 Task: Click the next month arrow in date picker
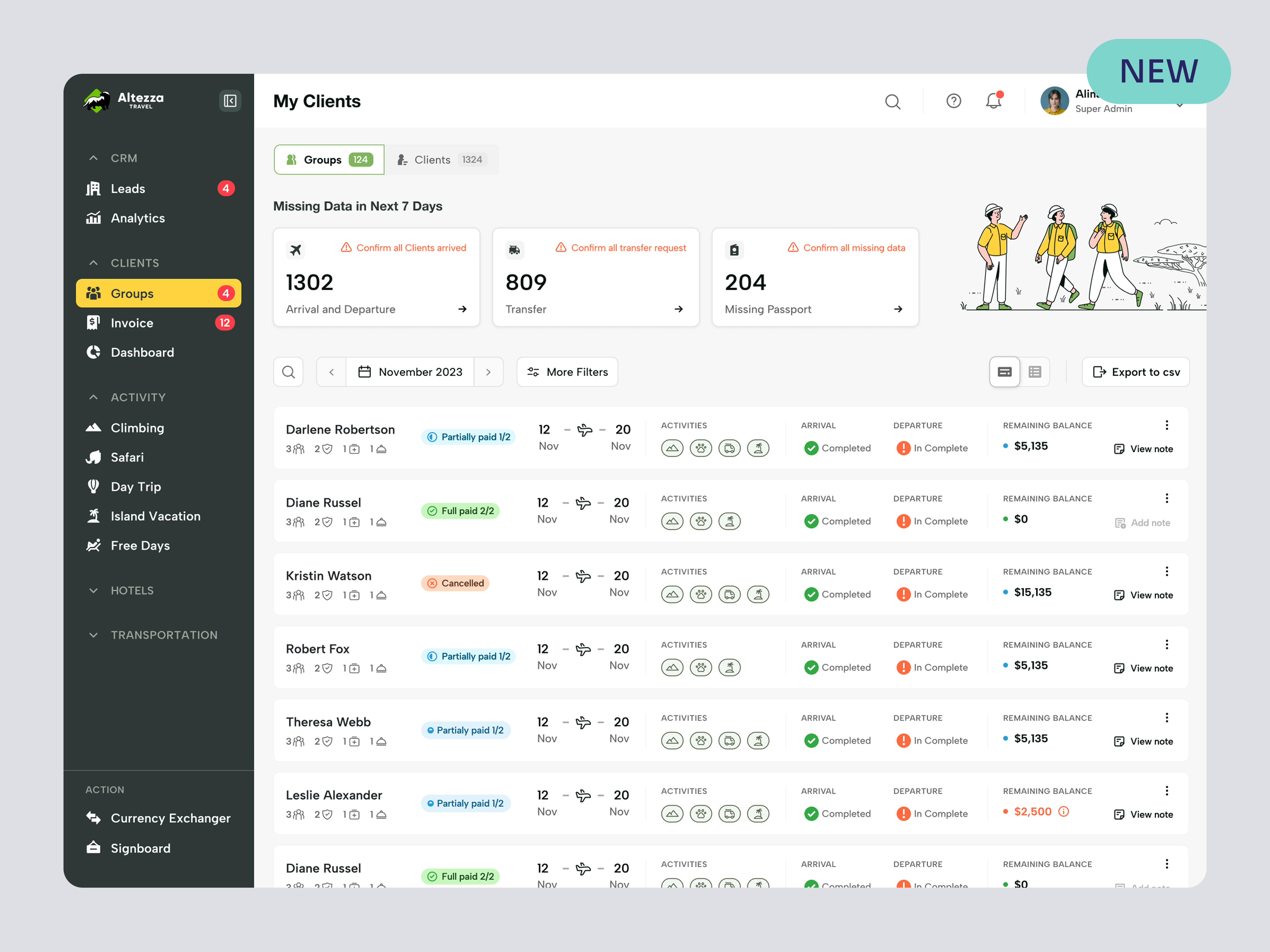[489, 372]
